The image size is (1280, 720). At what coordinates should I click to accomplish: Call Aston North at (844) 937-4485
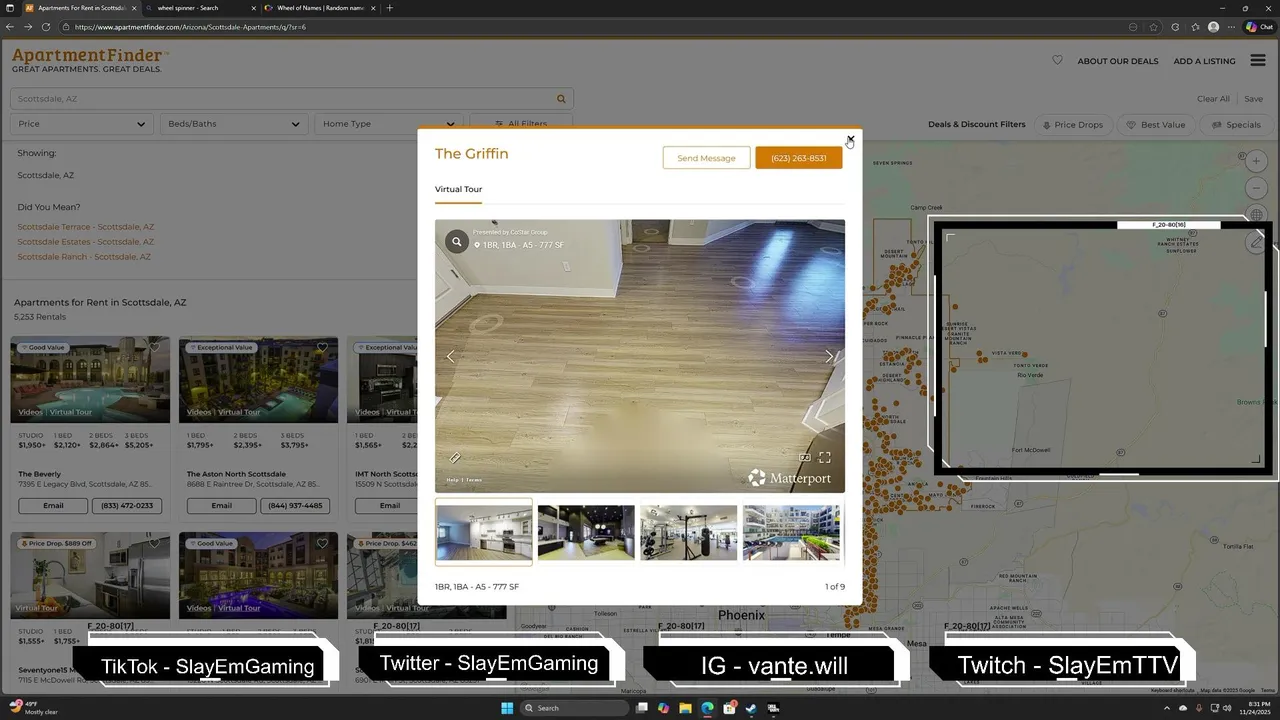295,506
